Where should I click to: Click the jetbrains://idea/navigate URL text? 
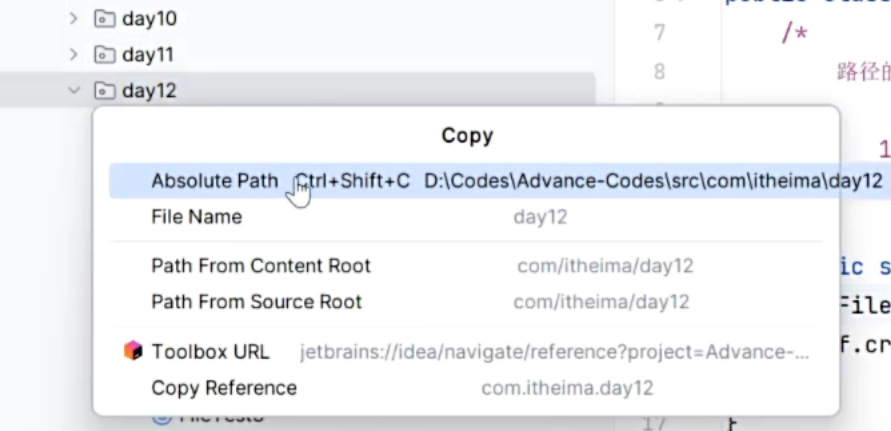(554, 352)
